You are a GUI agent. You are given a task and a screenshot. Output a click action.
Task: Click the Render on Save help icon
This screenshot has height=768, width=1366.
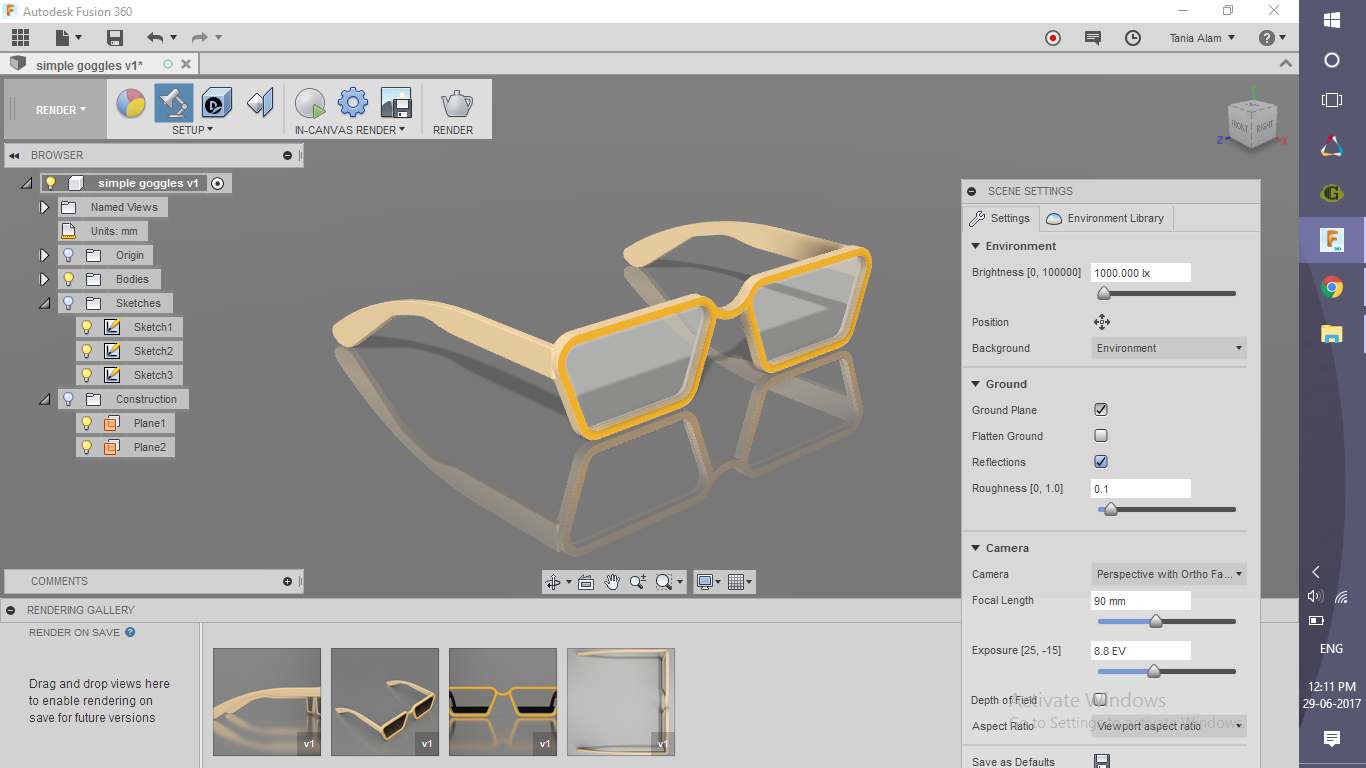130,632
